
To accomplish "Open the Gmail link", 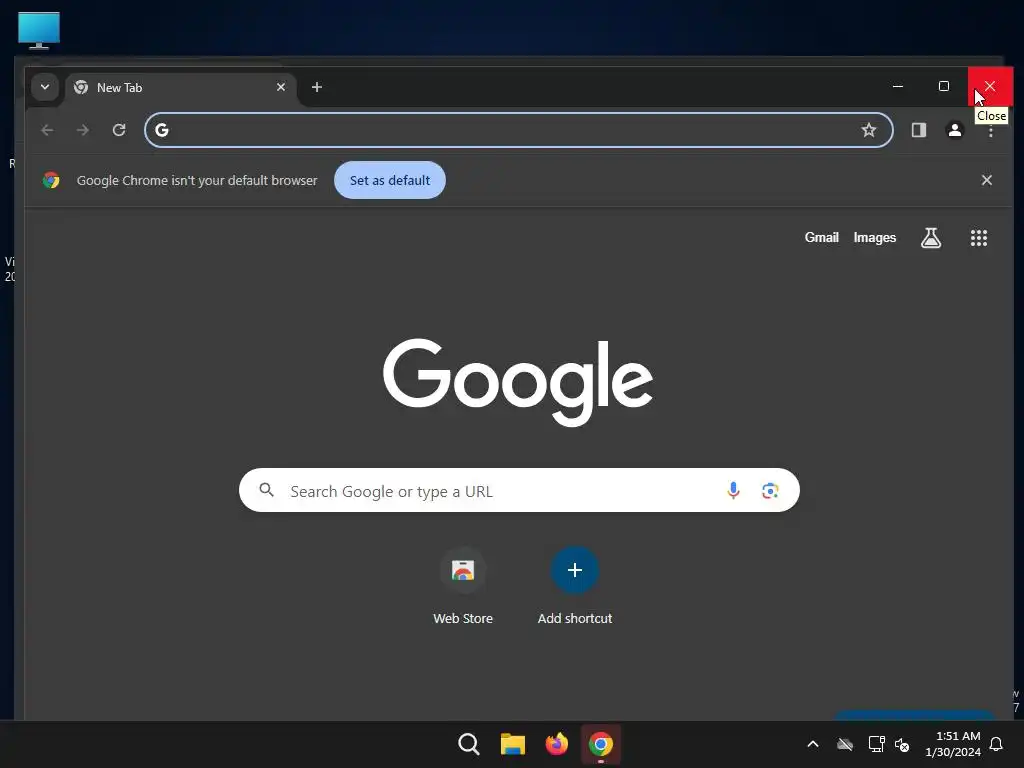I will (x=822, y=238).
